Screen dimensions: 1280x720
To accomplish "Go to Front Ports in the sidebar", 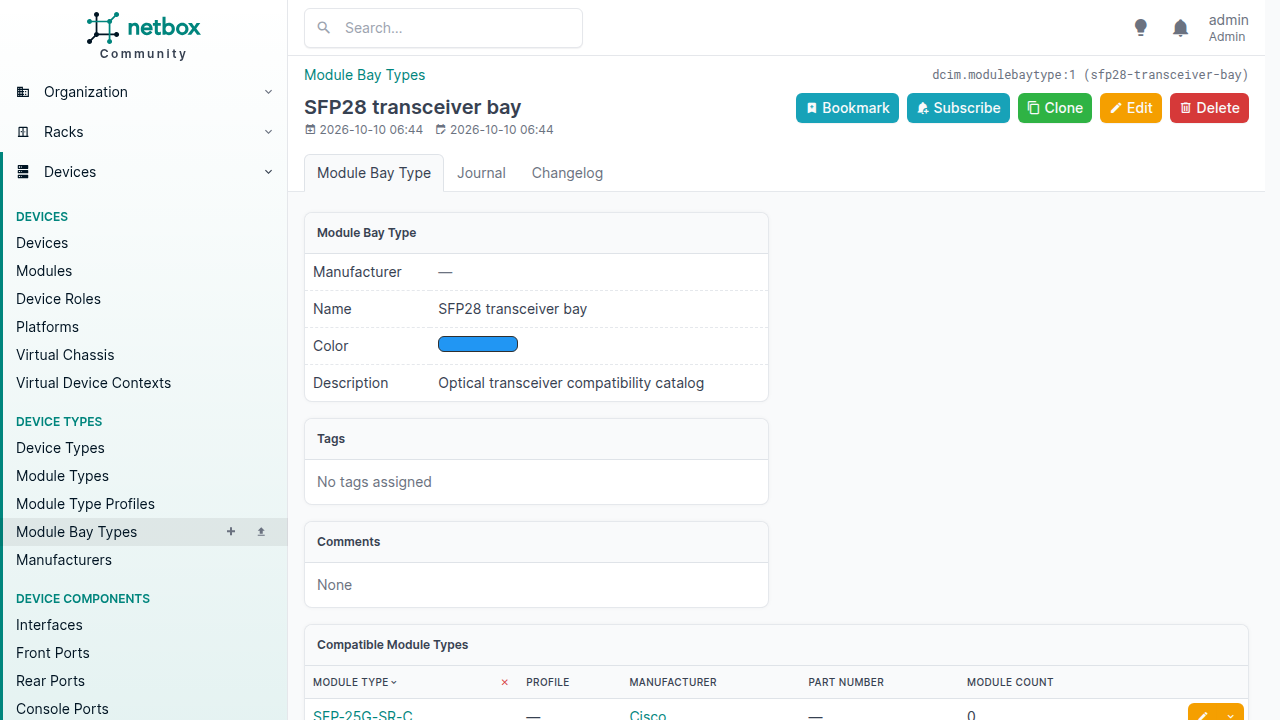I will (53, 653).
